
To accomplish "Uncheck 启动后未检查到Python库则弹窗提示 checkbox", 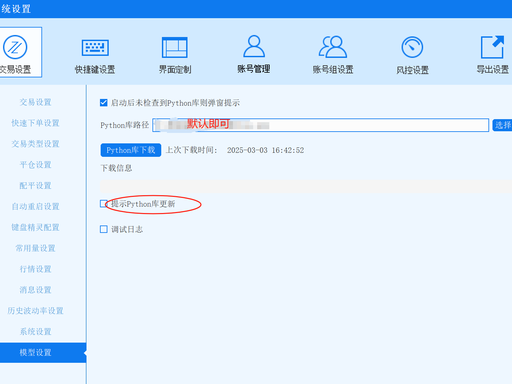I will click(104, 102).
